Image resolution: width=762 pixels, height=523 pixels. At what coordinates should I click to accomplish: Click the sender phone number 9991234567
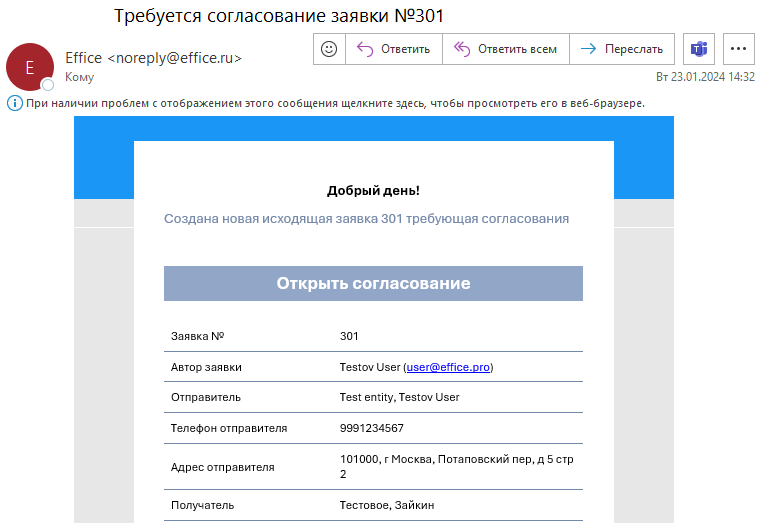[372, 428]
